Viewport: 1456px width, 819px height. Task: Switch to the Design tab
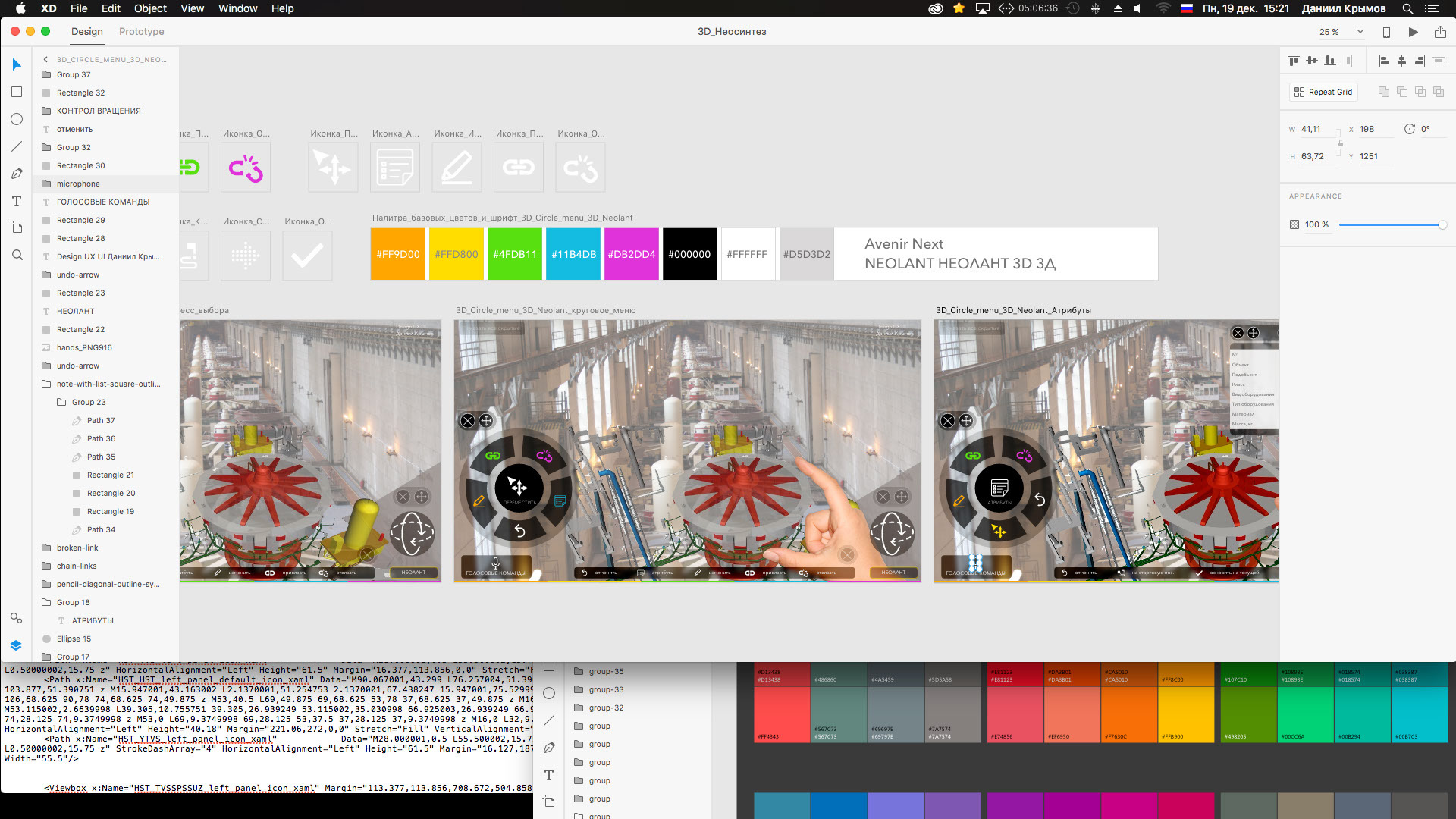click(87, 32)
